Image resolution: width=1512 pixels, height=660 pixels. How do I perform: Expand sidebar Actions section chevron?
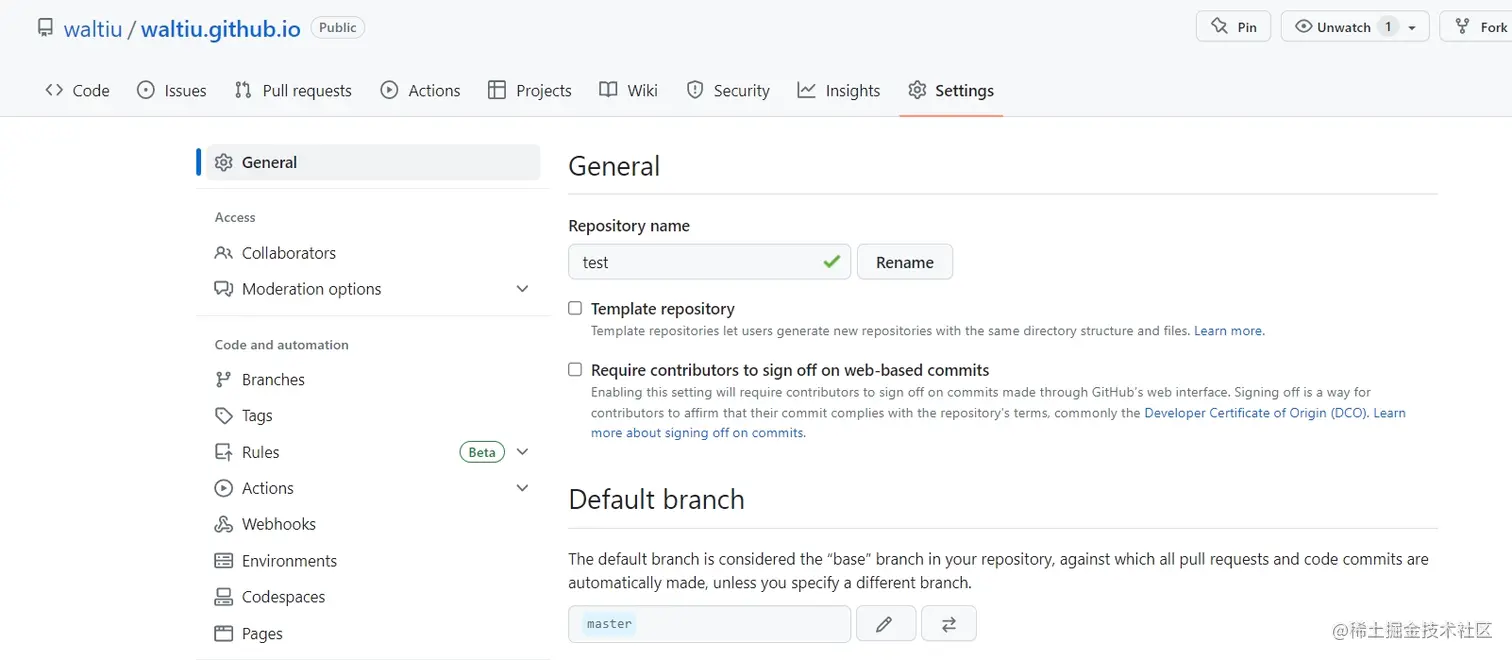522,488
